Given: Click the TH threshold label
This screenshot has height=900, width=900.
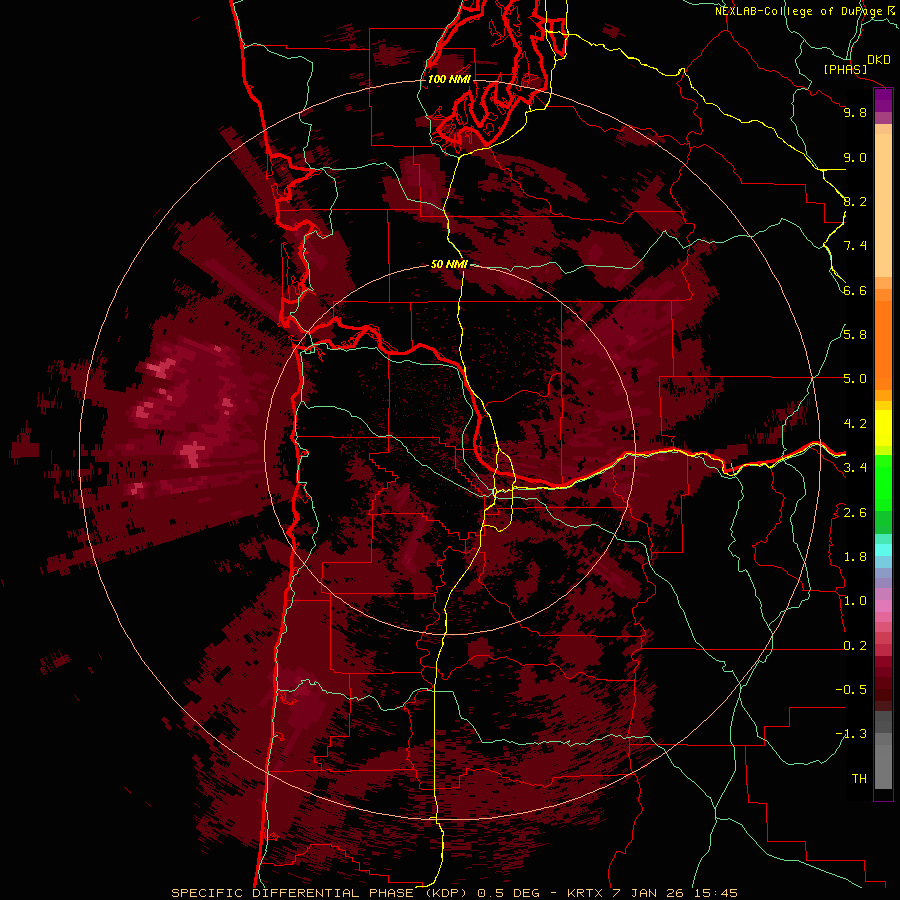Looking at the screenshot, I should coord(859,779).
